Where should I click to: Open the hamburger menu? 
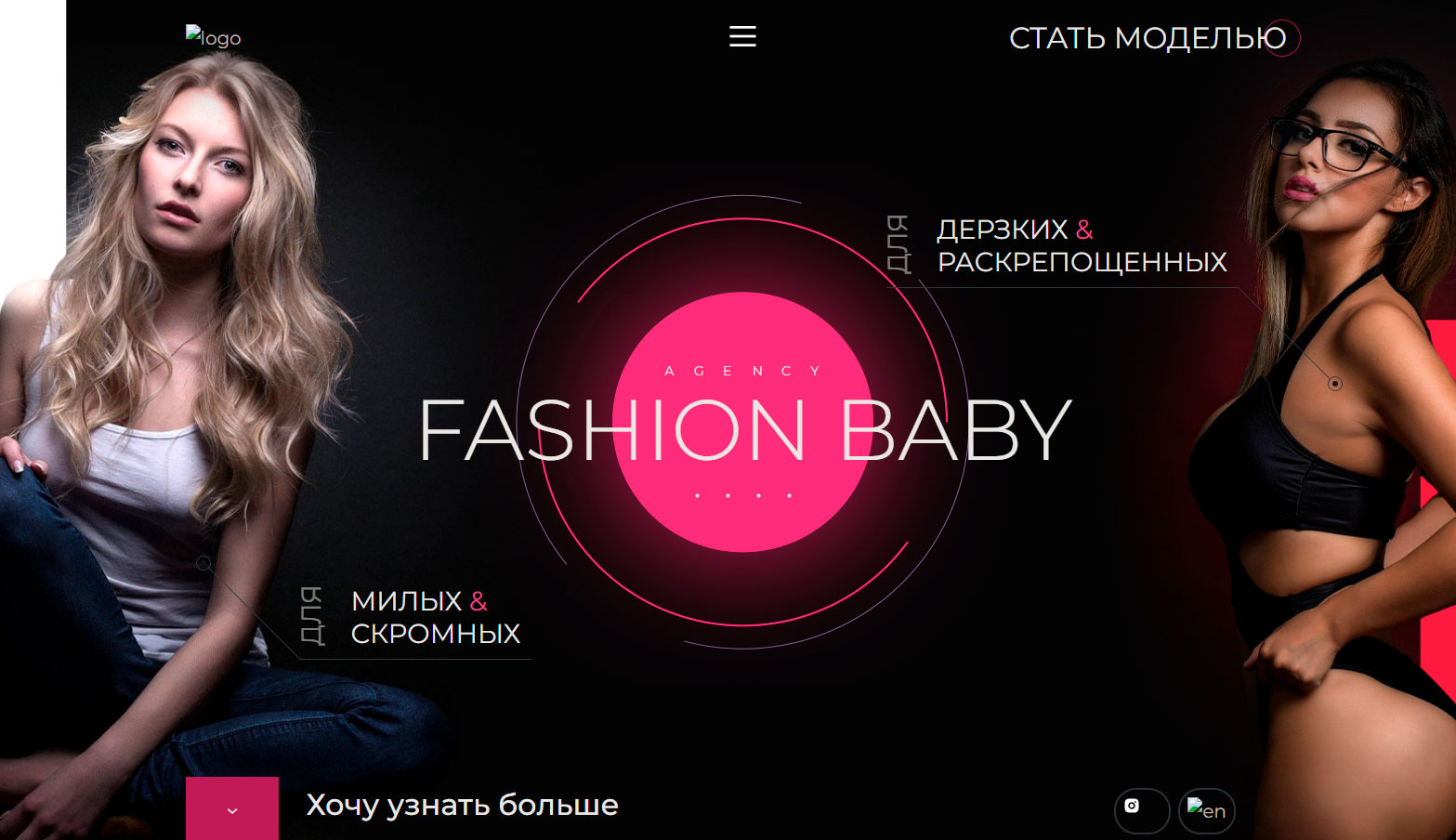click(x=742, y=36)
